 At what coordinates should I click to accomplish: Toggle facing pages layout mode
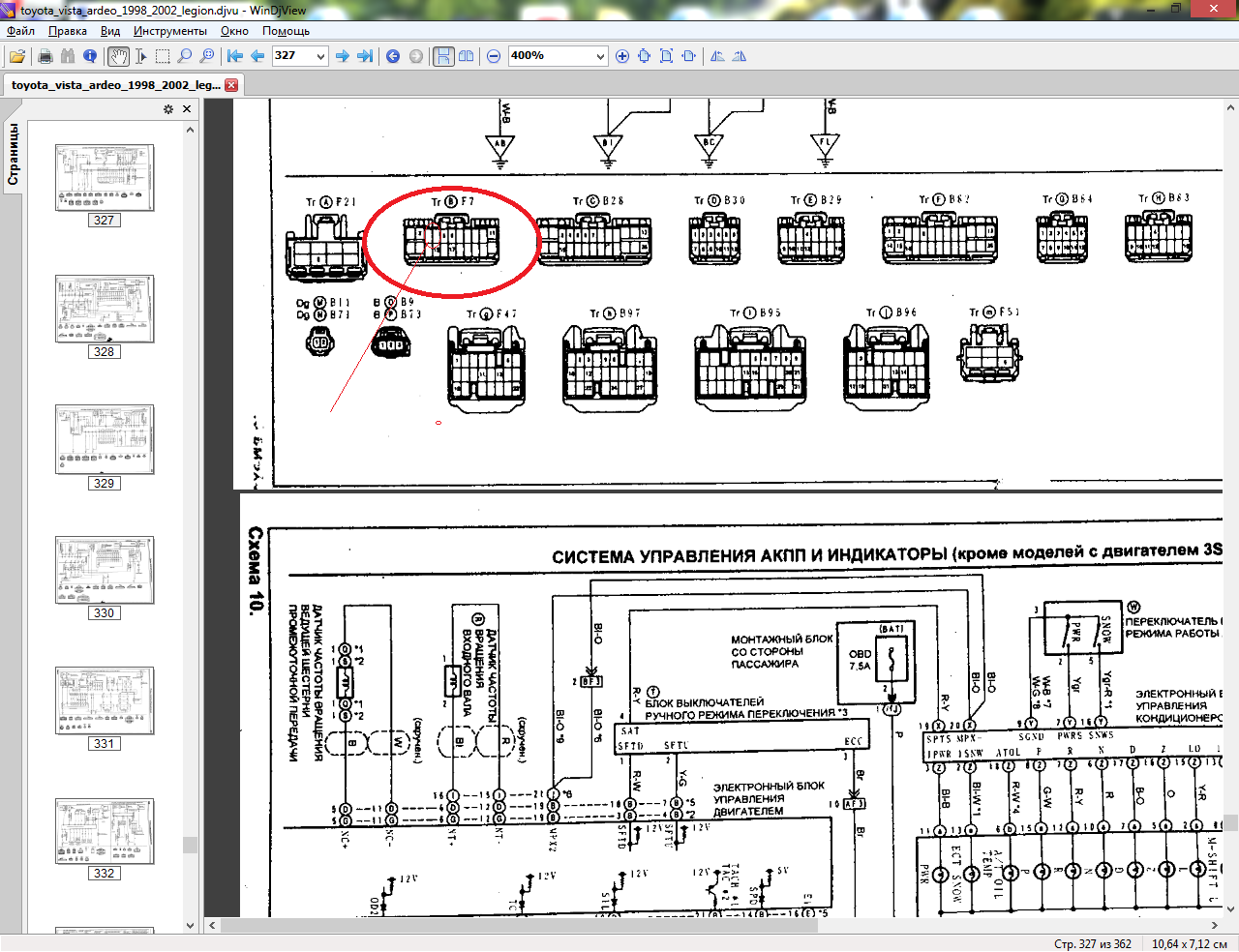(467, 56)
